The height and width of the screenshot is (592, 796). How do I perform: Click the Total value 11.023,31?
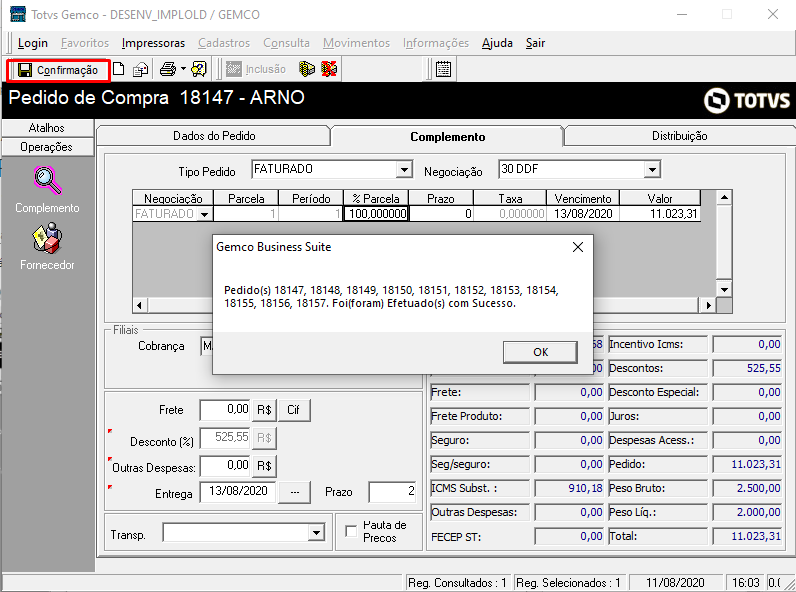(x=747, y=536)
